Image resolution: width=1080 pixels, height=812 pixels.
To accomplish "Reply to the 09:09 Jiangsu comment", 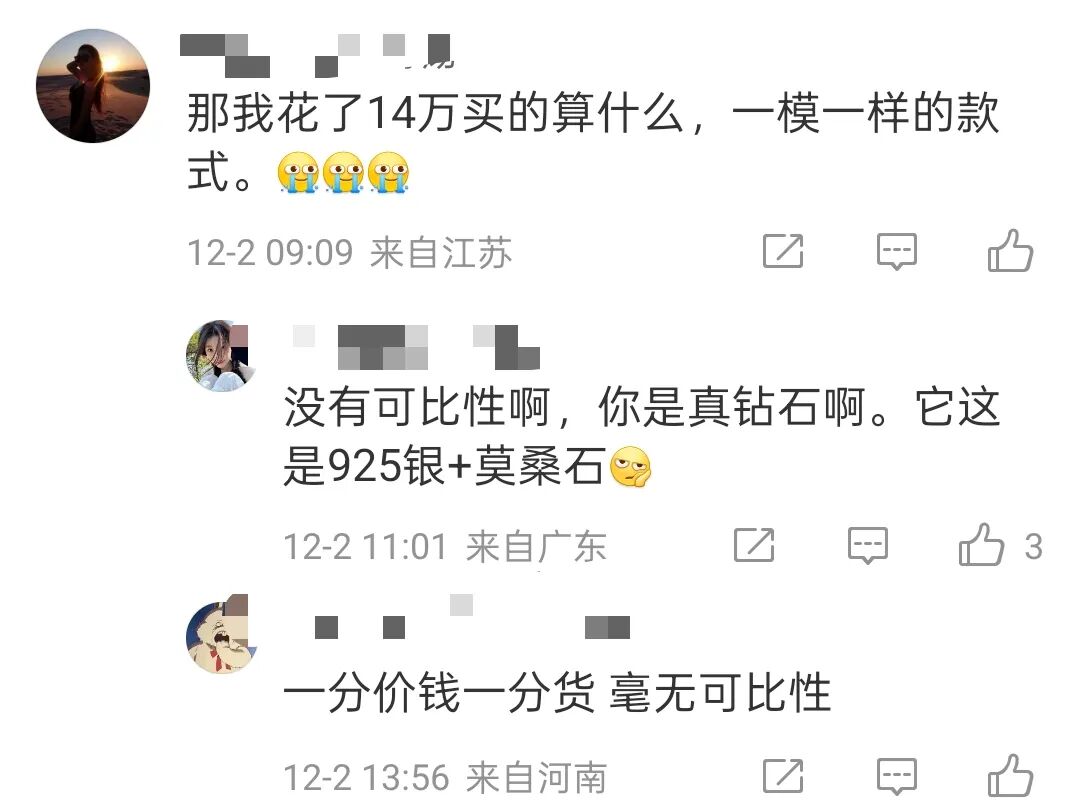I will [x=896, y=251].
